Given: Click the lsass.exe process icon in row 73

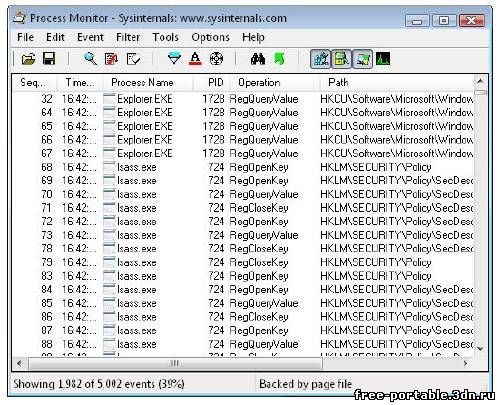Looking at the screenshot, I should click(109, 235).
